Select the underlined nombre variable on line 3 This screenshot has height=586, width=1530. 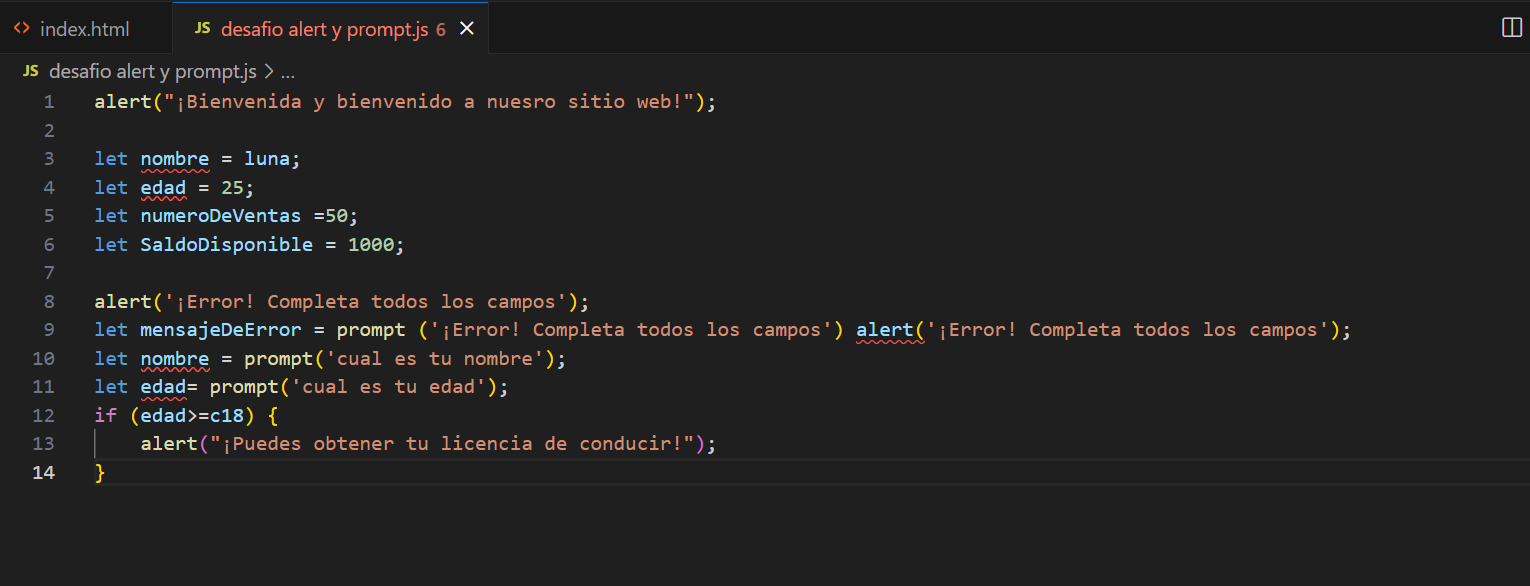click(175, 158)
